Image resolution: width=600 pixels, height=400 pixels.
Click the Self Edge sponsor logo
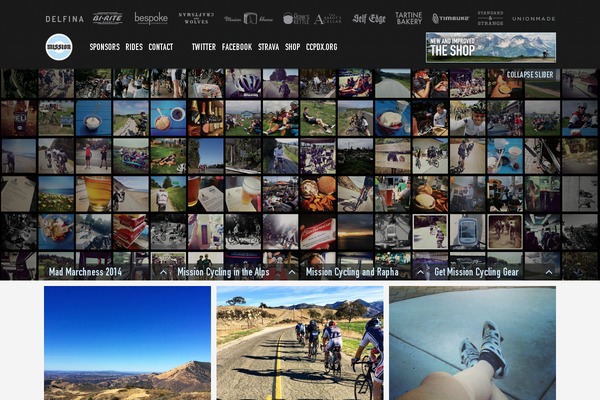click(369, 18)
